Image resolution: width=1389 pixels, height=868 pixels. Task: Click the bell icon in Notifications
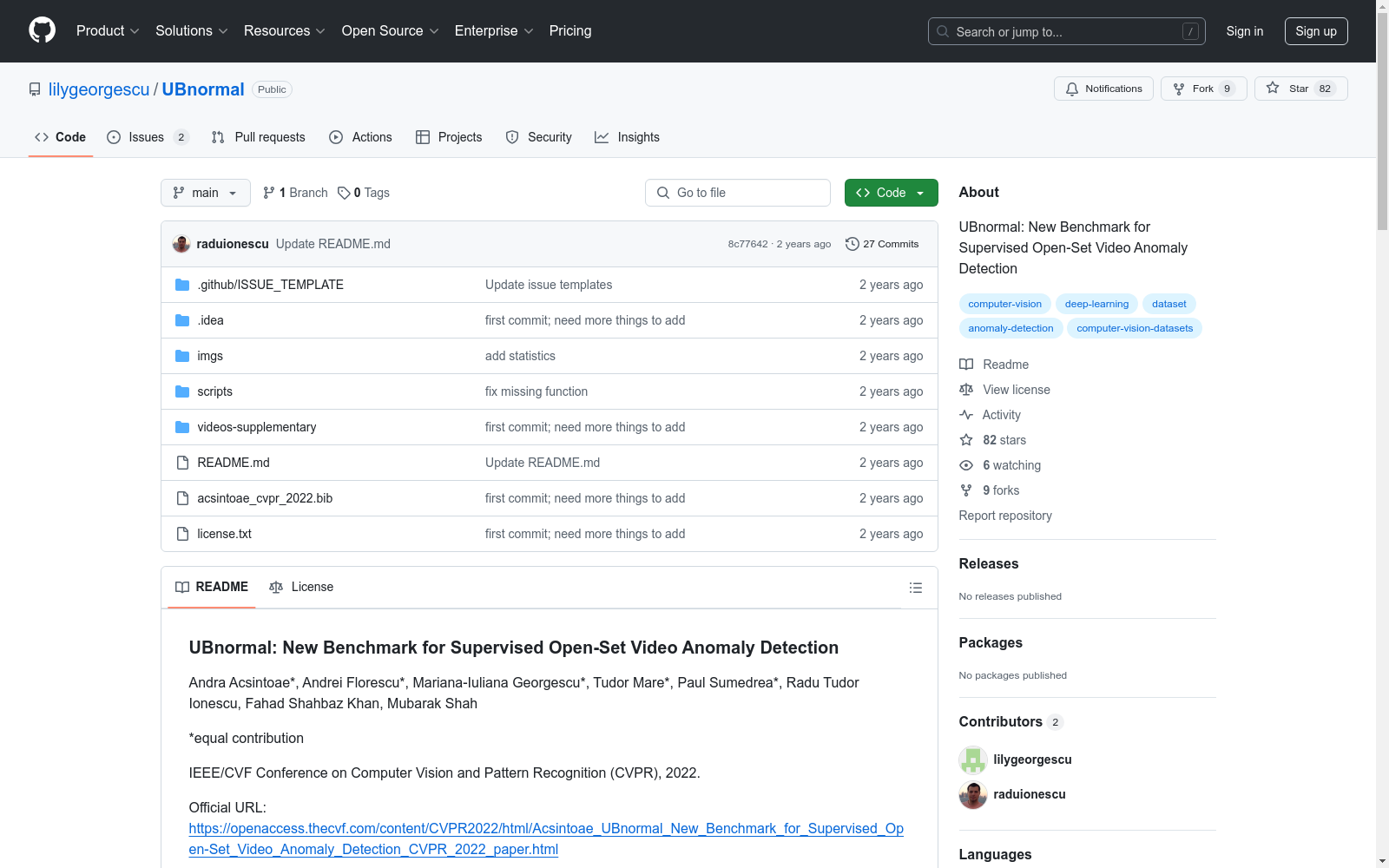[1072, 89]
